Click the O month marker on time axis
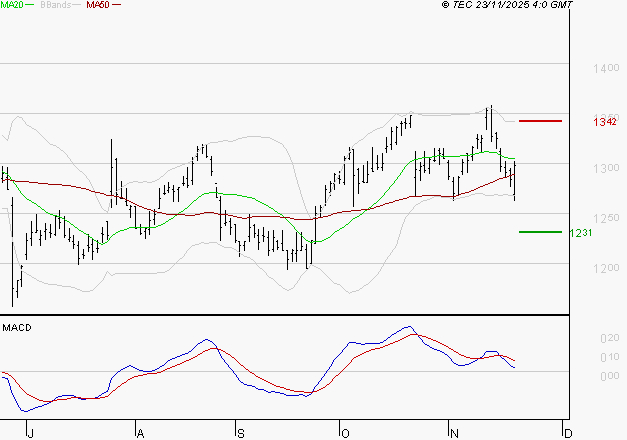The image size is (627, 440). [345, 434]
